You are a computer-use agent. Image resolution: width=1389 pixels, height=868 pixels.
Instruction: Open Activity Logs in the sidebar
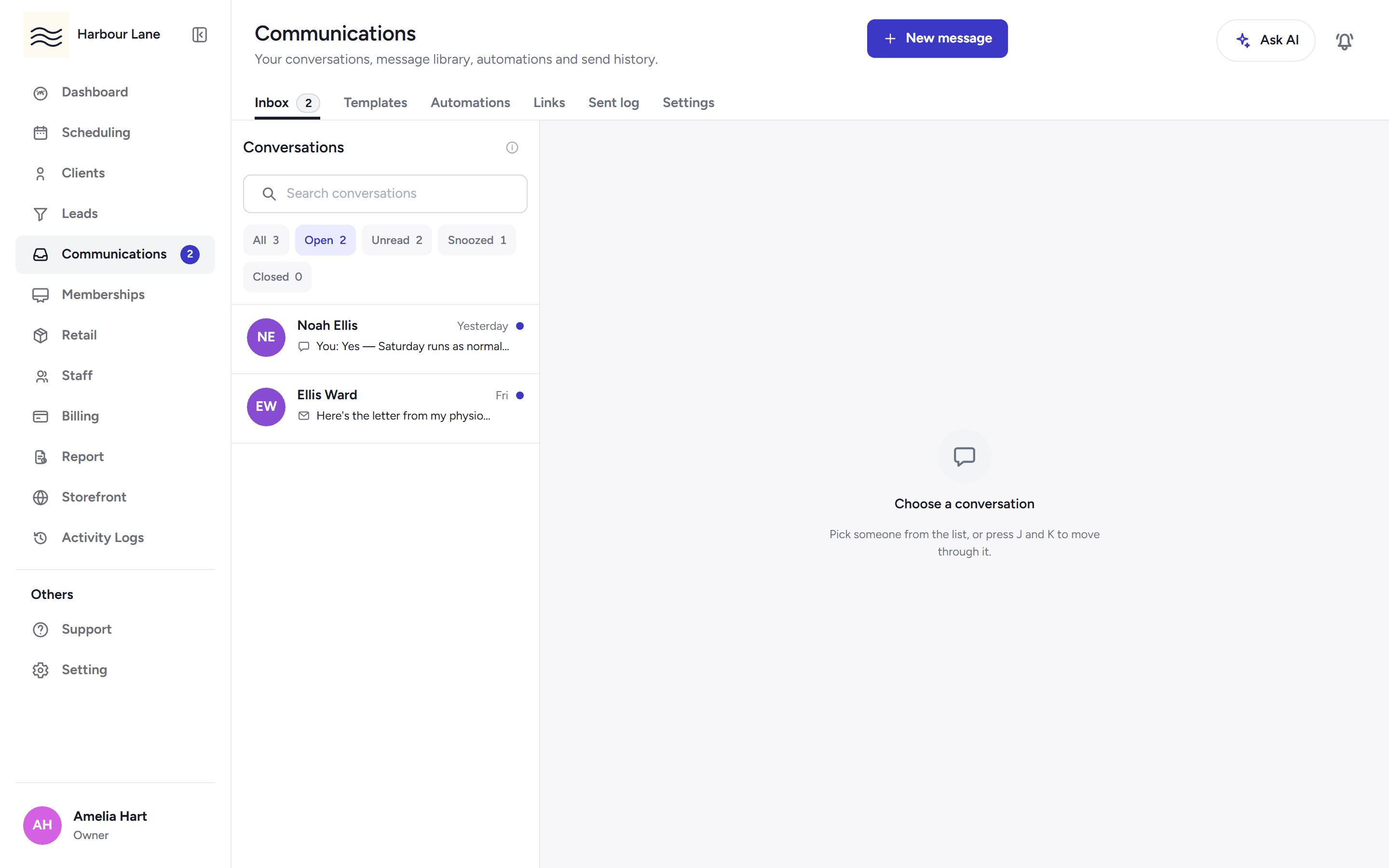[x=115, y=537]
